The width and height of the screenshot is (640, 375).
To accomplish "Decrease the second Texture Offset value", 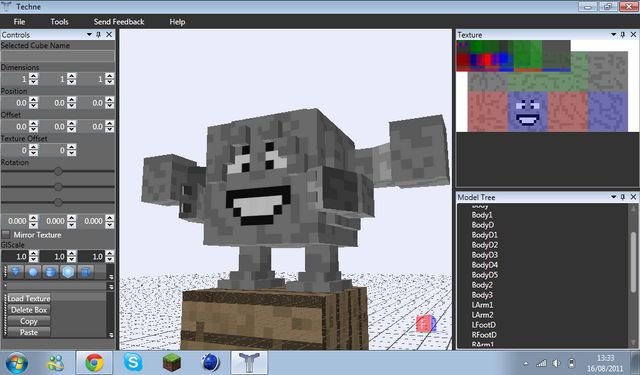I will [x=71, y=153].
